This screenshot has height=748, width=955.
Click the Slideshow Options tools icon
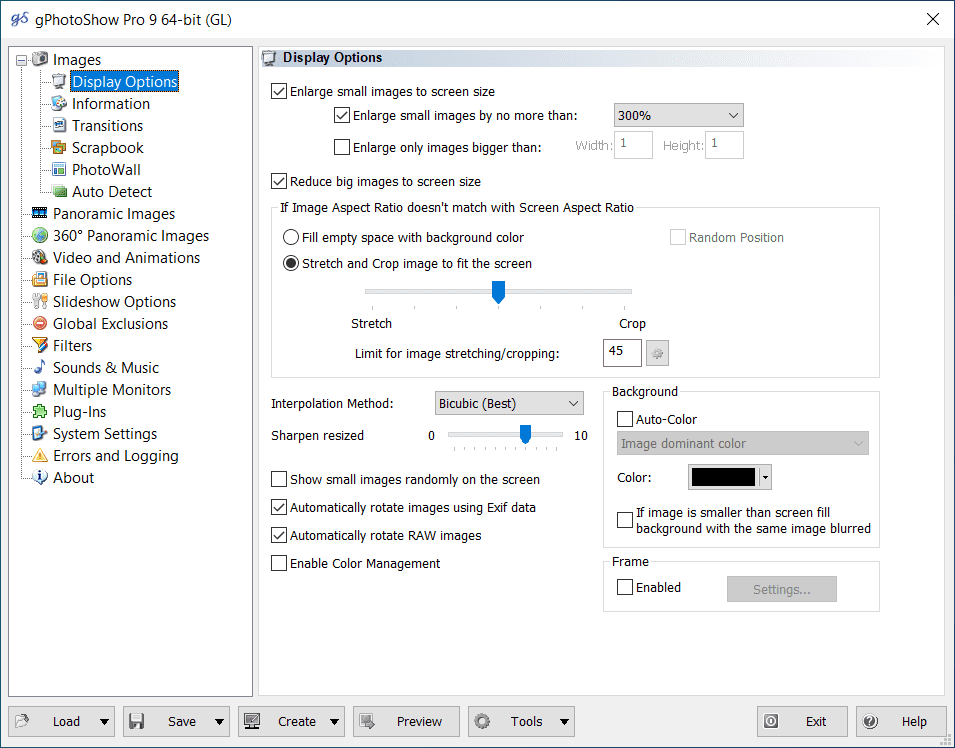40,301
